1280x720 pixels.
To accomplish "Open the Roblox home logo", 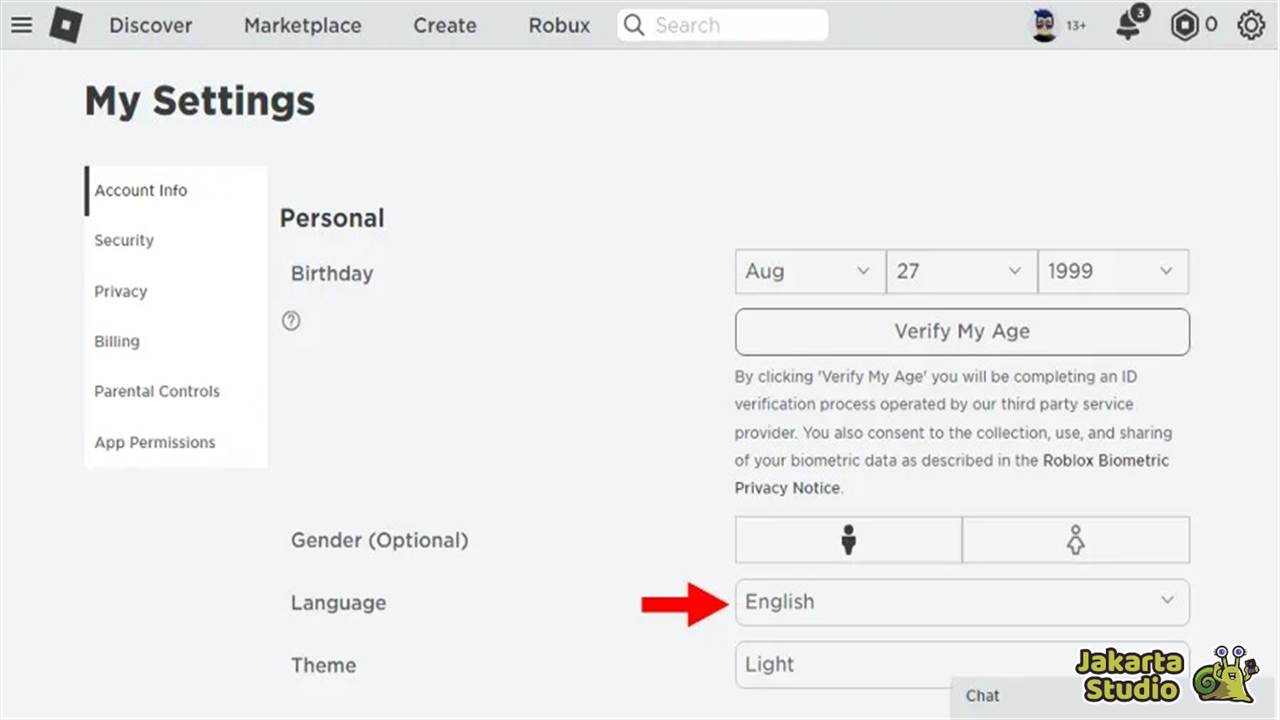I will click(65, 25).
